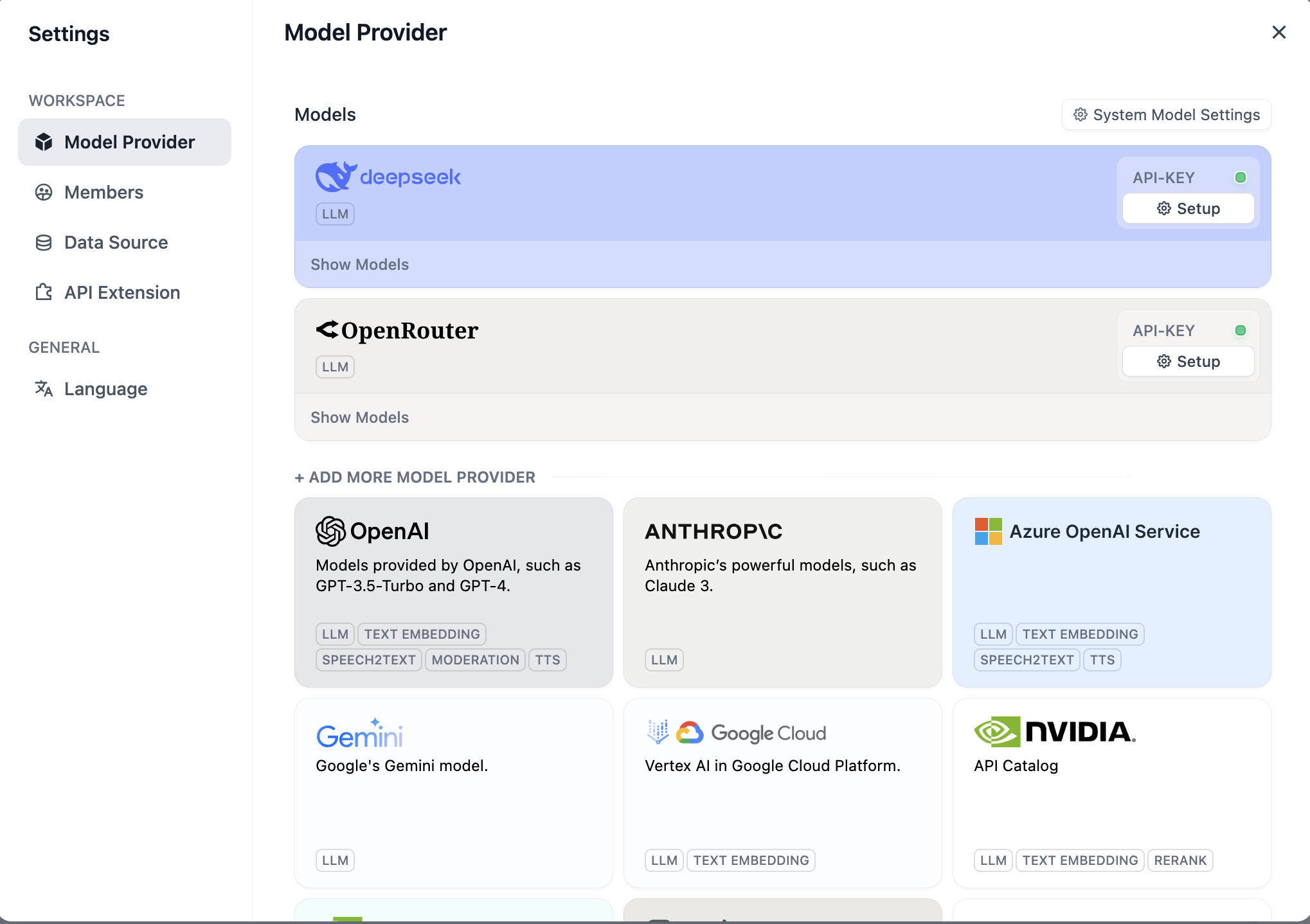This screenshot has width=1310, height=924.
Task: Click the Data Source database icon
Action: coord(44,242)
